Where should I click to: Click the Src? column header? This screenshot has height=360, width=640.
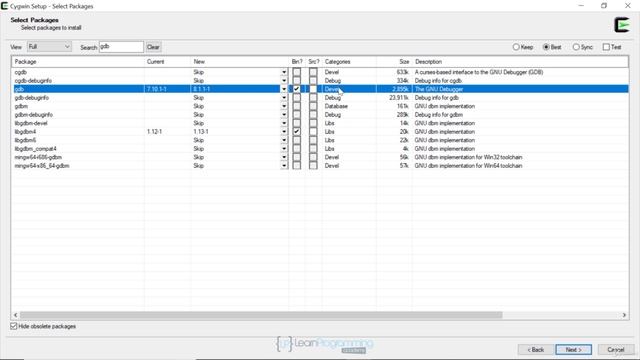click(314, 62)
